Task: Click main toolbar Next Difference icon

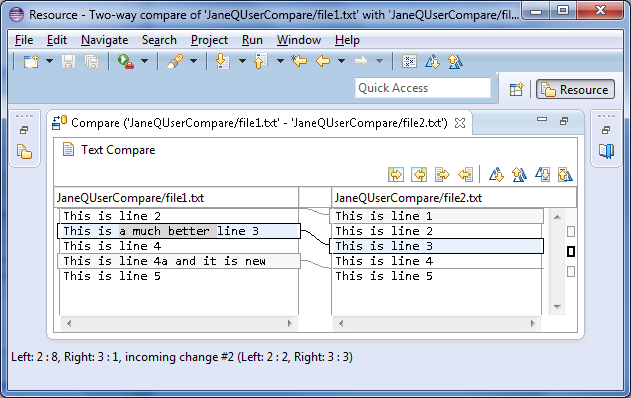Action: point(433,62)
